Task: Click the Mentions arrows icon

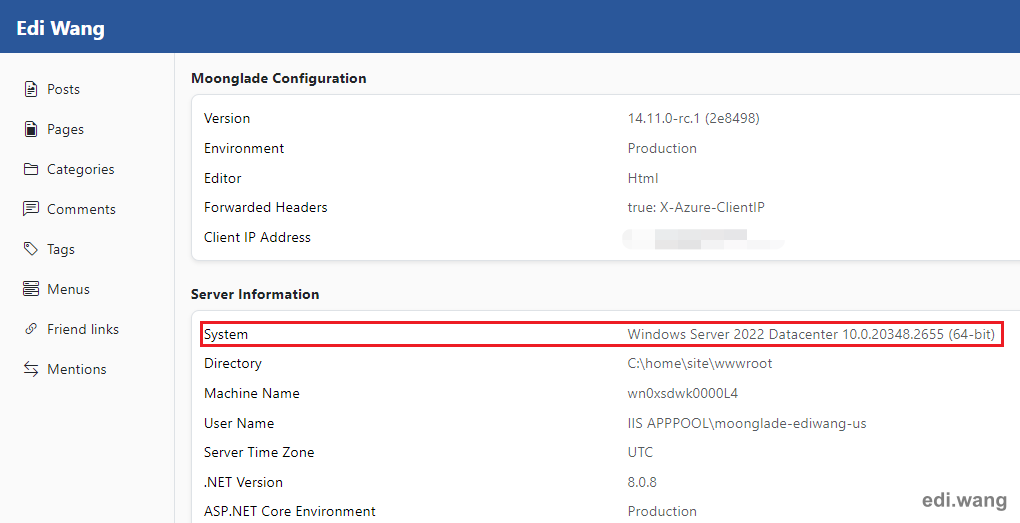Action: (x=31, y=369)
